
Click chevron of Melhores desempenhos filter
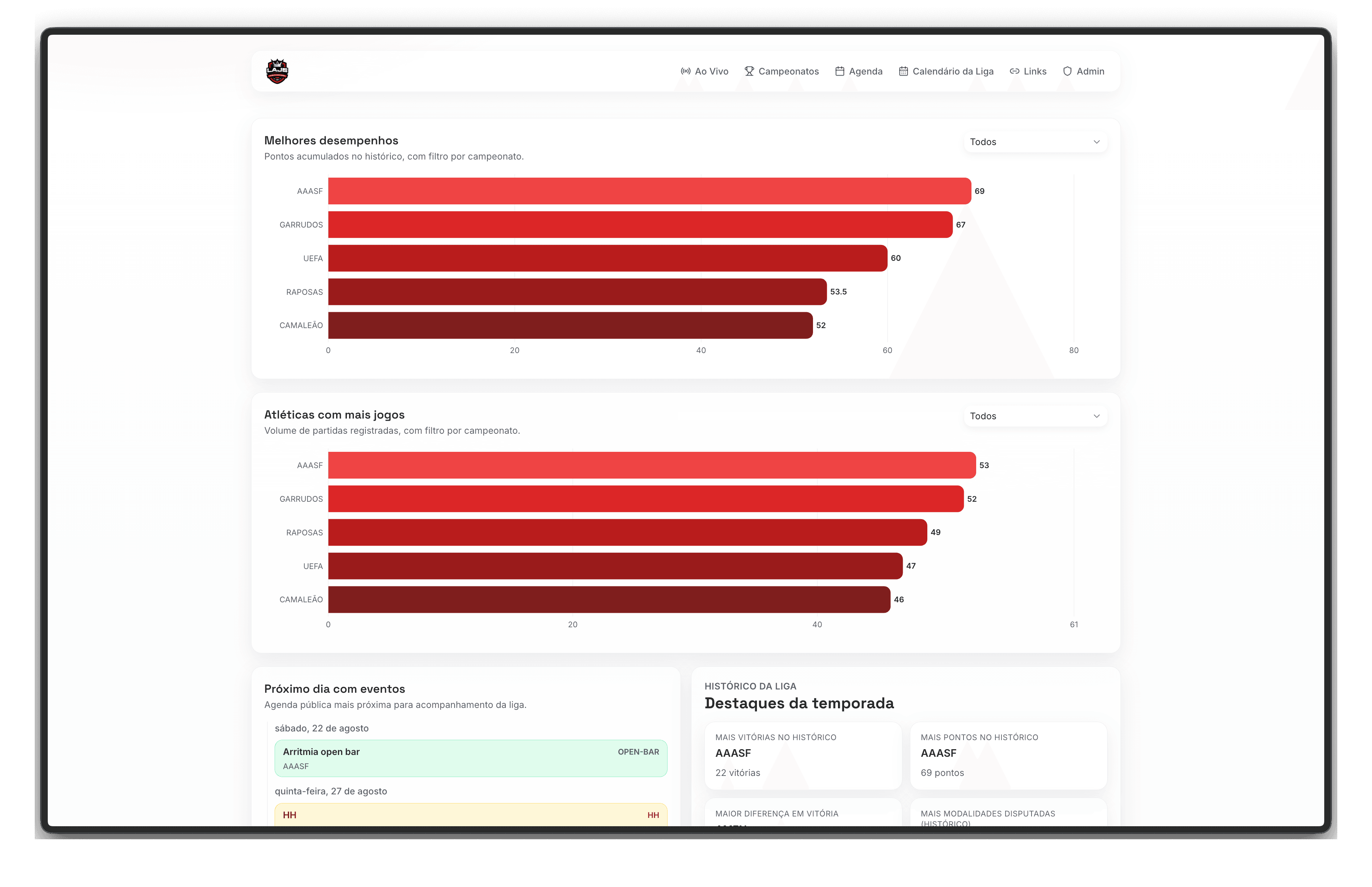(x=1096, y=142)
